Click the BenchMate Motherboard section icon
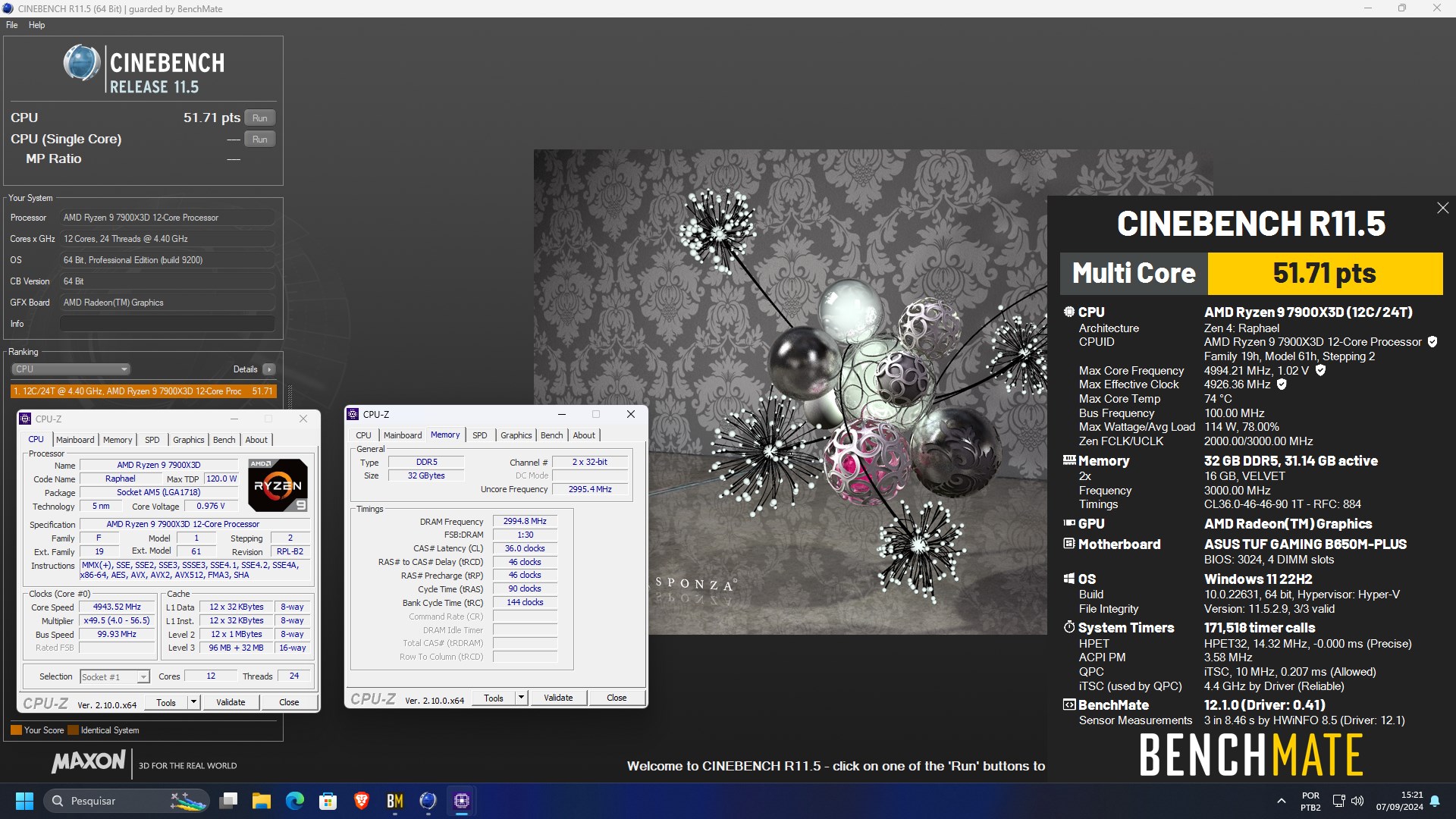1456x819 pixels. click(1069, 544)
